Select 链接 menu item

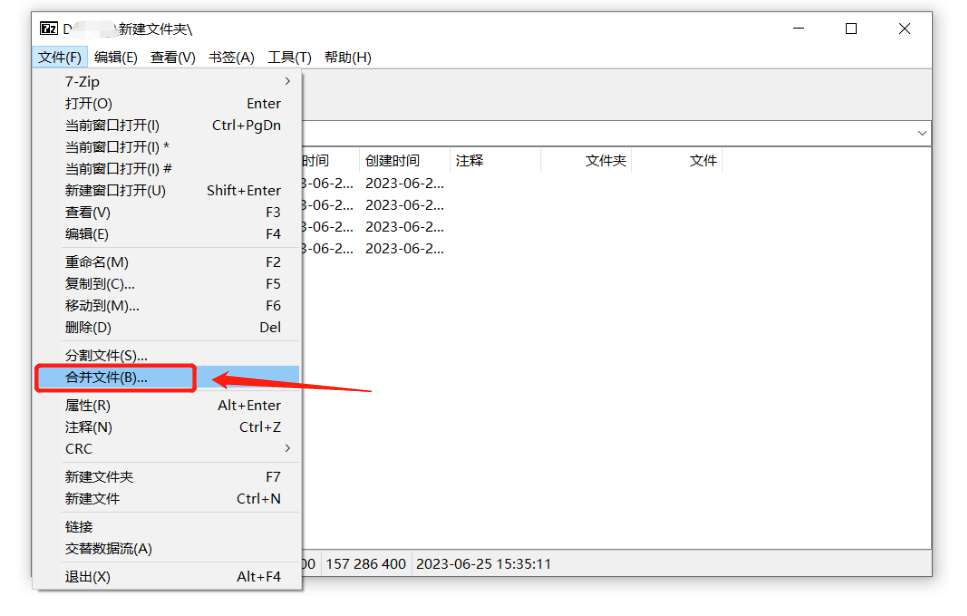168,527
